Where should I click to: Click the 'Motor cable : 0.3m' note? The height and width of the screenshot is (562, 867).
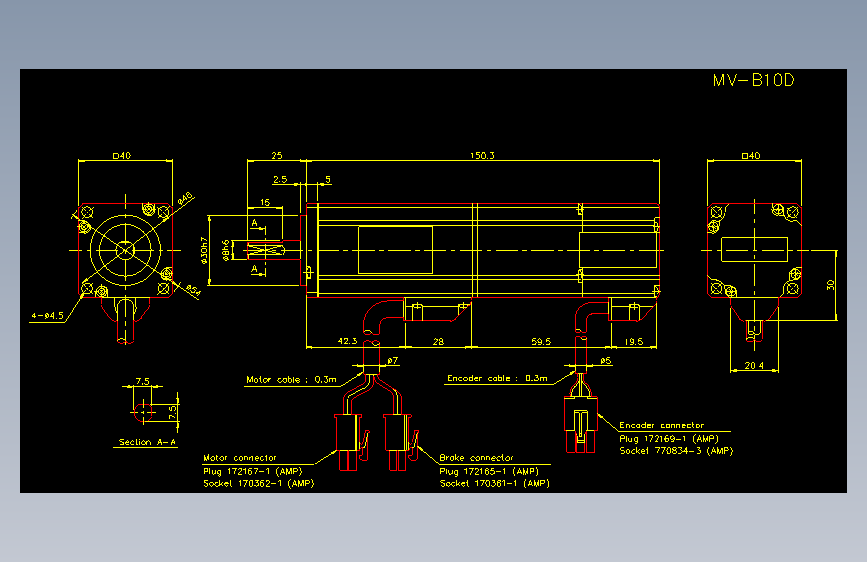291,379
